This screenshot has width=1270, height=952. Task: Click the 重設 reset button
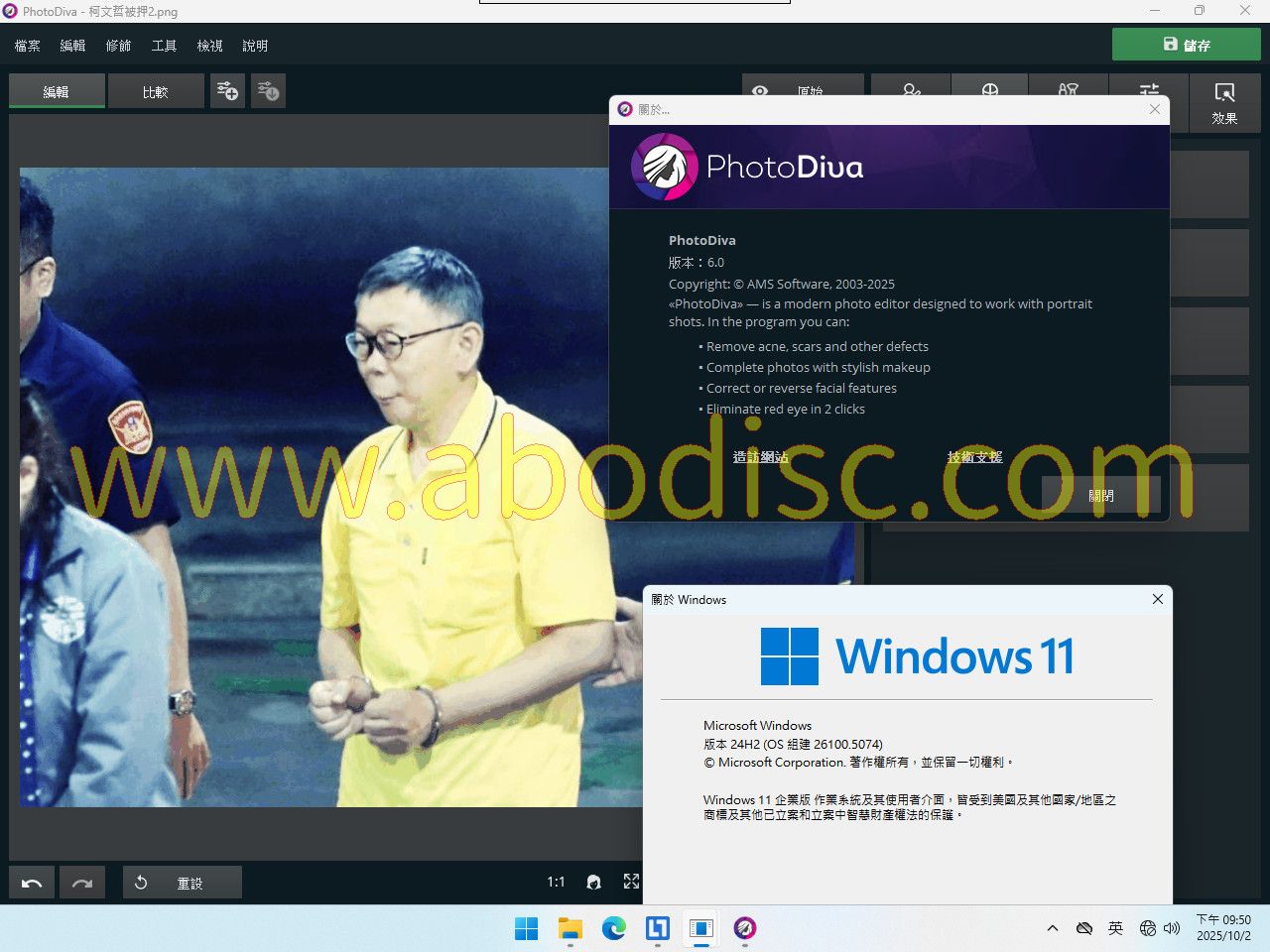pos(183,883)
